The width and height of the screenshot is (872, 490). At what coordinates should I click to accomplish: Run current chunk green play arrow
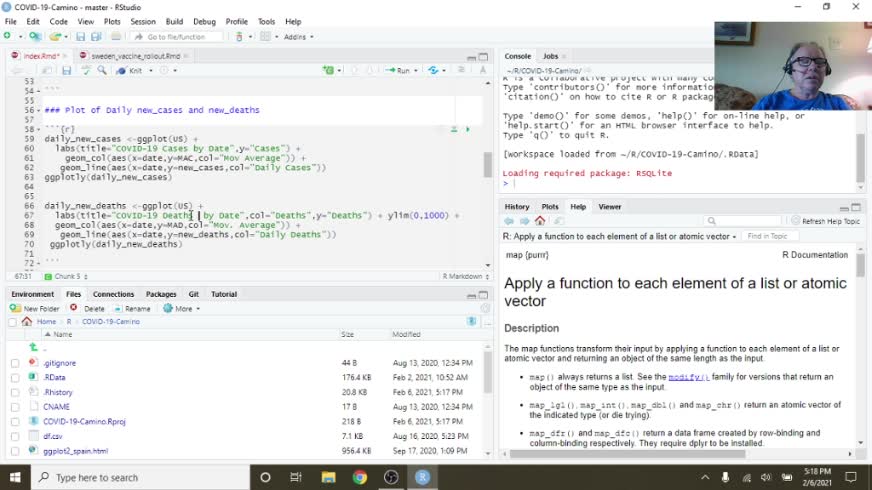[468, 129]
